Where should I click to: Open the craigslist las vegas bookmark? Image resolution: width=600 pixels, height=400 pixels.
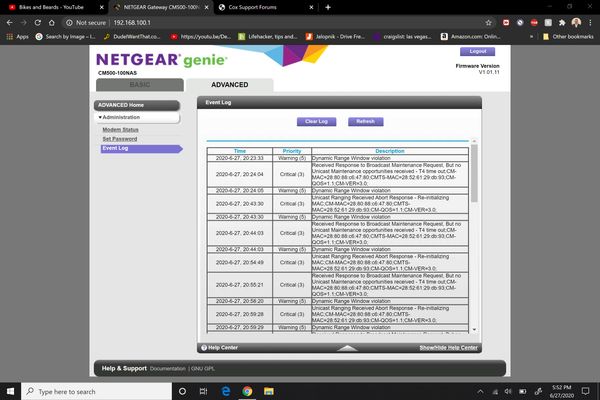tap(402, 37)
